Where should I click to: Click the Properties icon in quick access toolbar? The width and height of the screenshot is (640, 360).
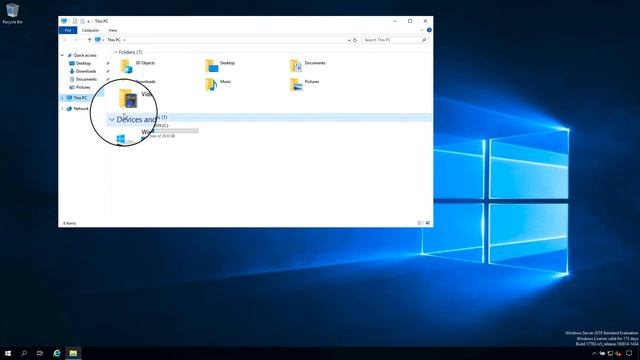75,21
